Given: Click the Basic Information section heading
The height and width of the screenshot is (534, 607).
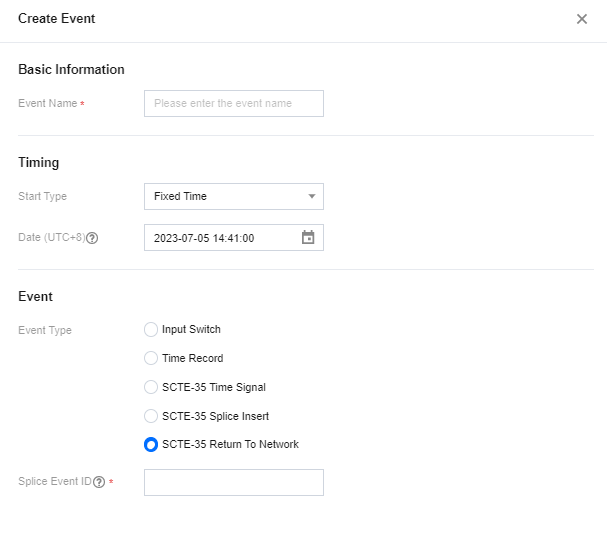Looking at the screenshot, I should point(71,70).
